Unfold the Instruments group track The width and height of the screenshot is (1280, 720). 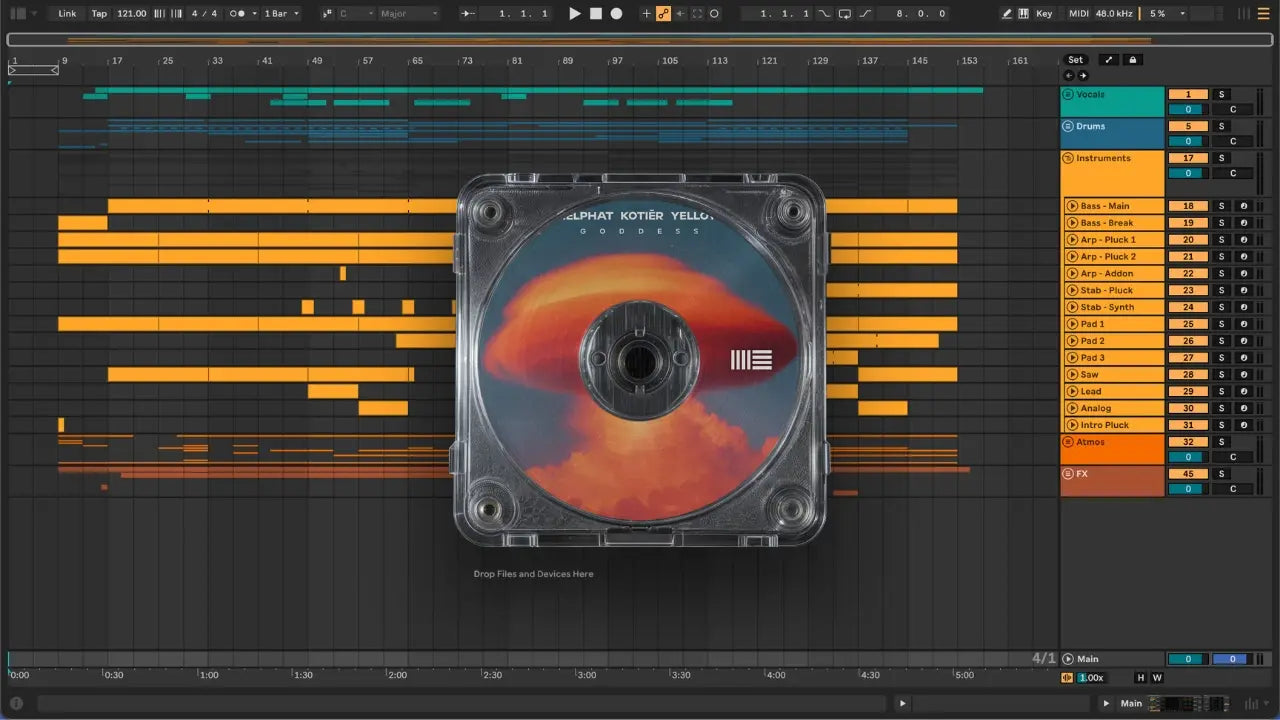pyautogui.click(x=1068, y=159)
